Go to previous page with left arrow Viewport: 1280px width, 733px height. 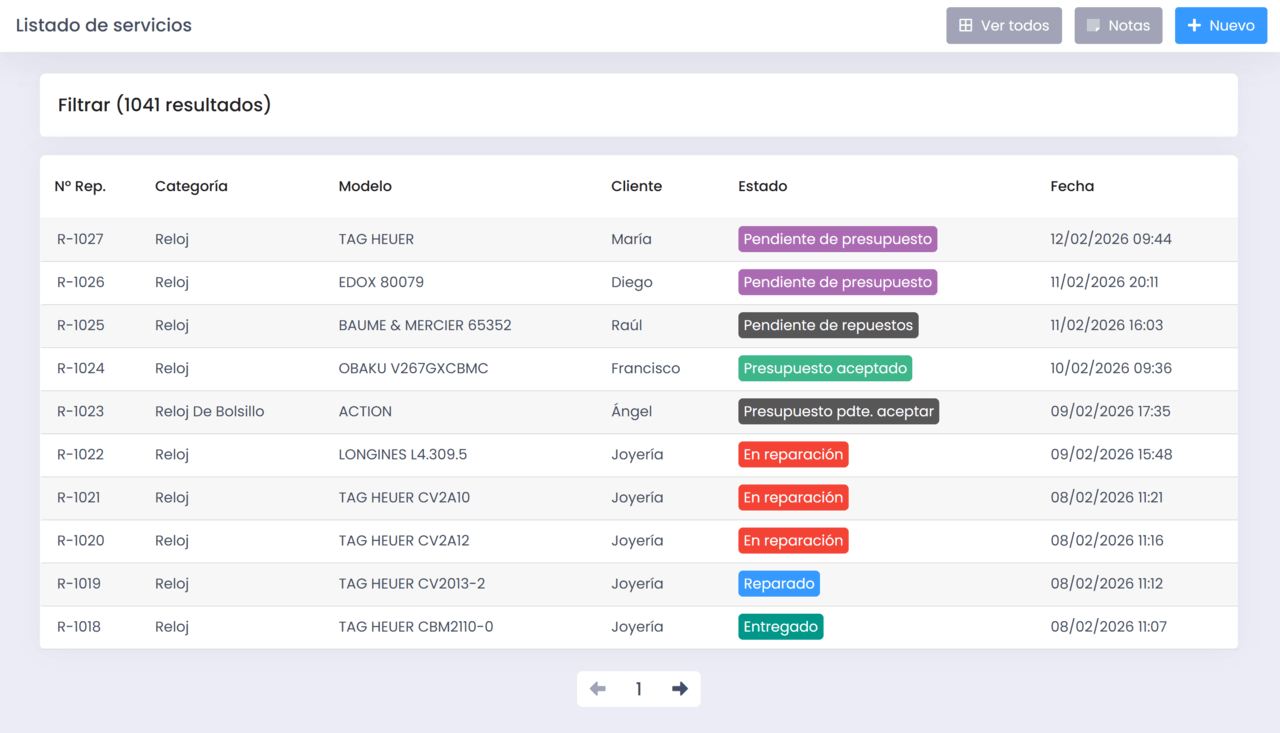598,689
